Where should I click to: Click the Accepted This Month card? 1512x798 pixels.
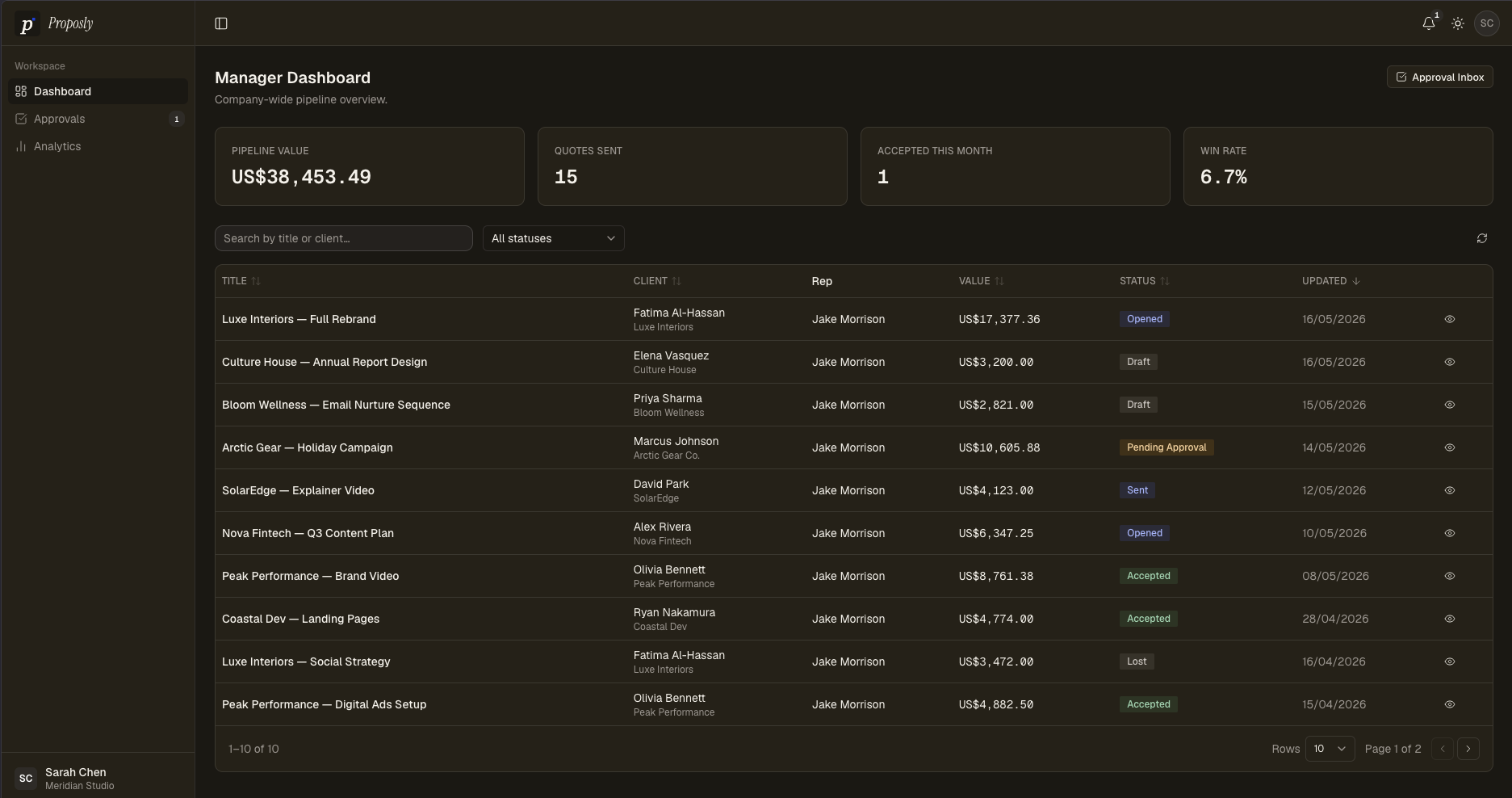click(x=1015, y=166)
